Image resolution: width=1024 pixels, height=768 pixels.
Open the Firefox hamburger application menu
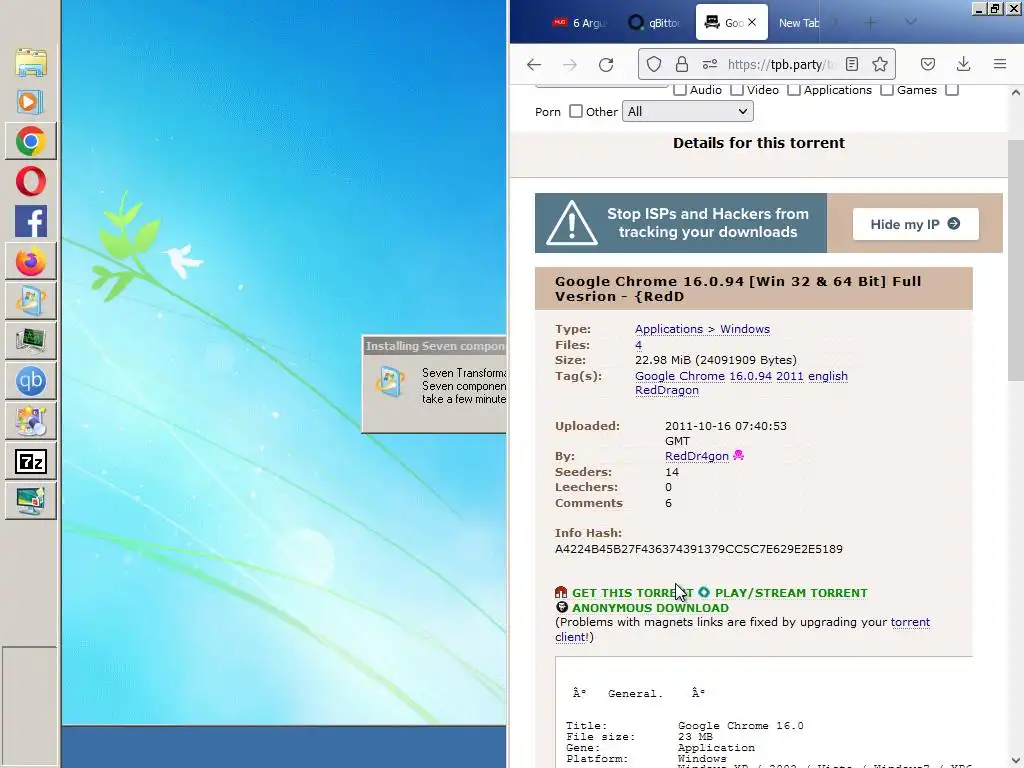[x=1000, y=64]
